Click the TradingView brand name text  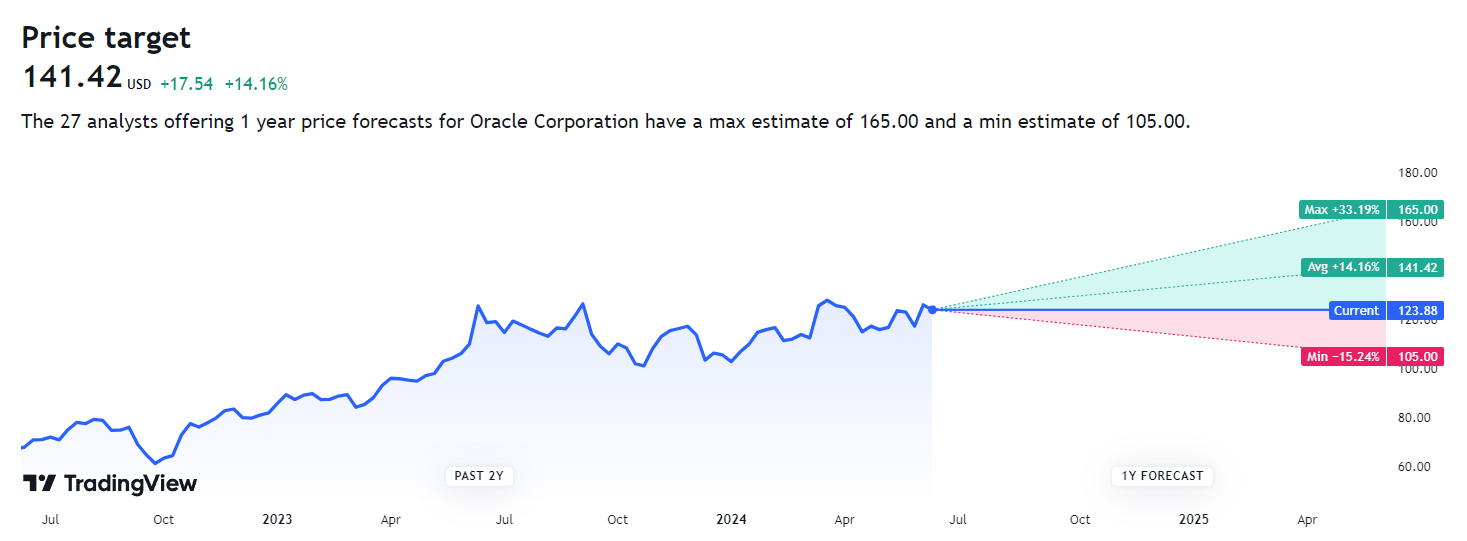130,484
